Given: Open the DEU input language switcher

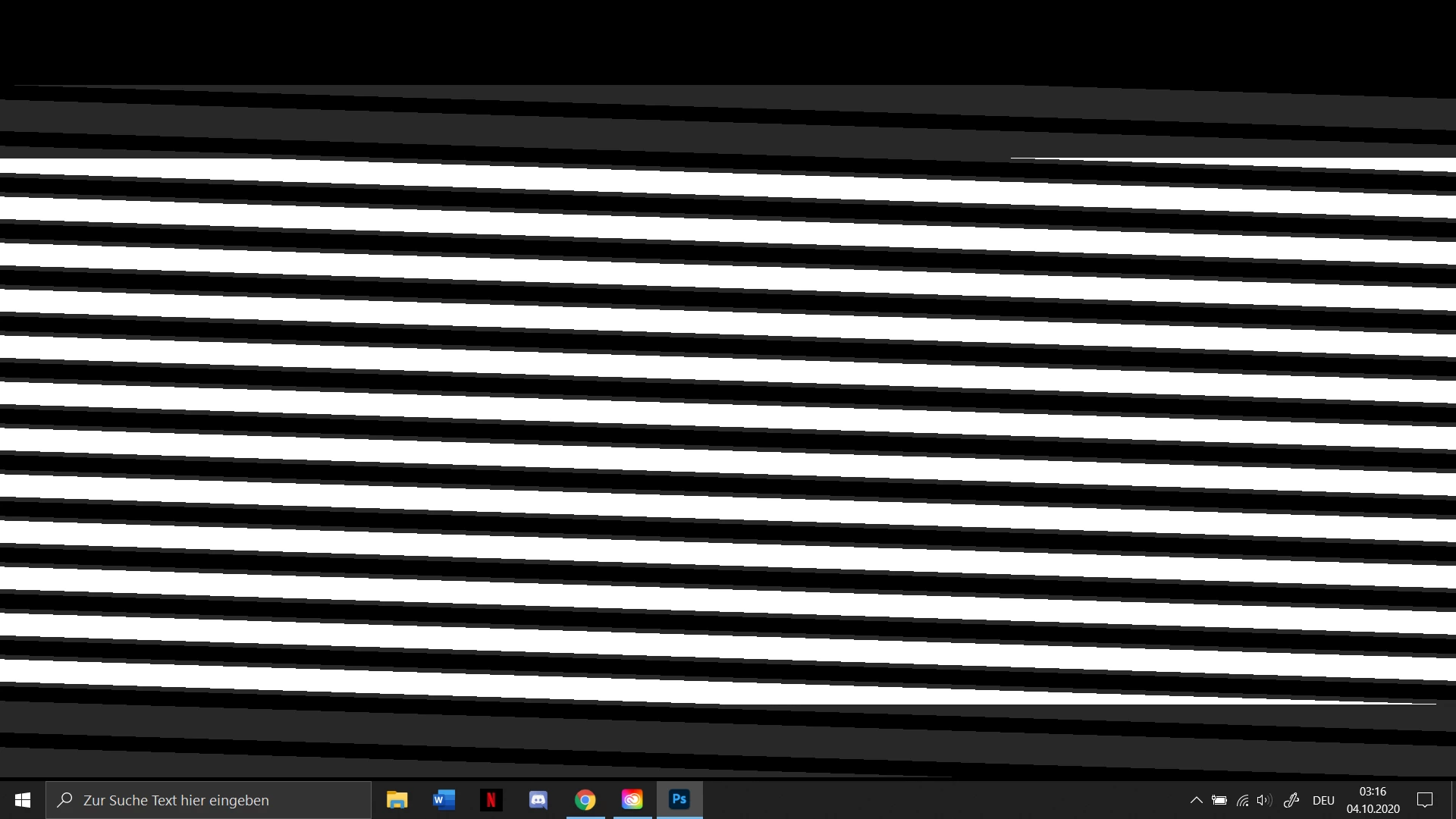Looking at the screenshot, I should 1323,800.
